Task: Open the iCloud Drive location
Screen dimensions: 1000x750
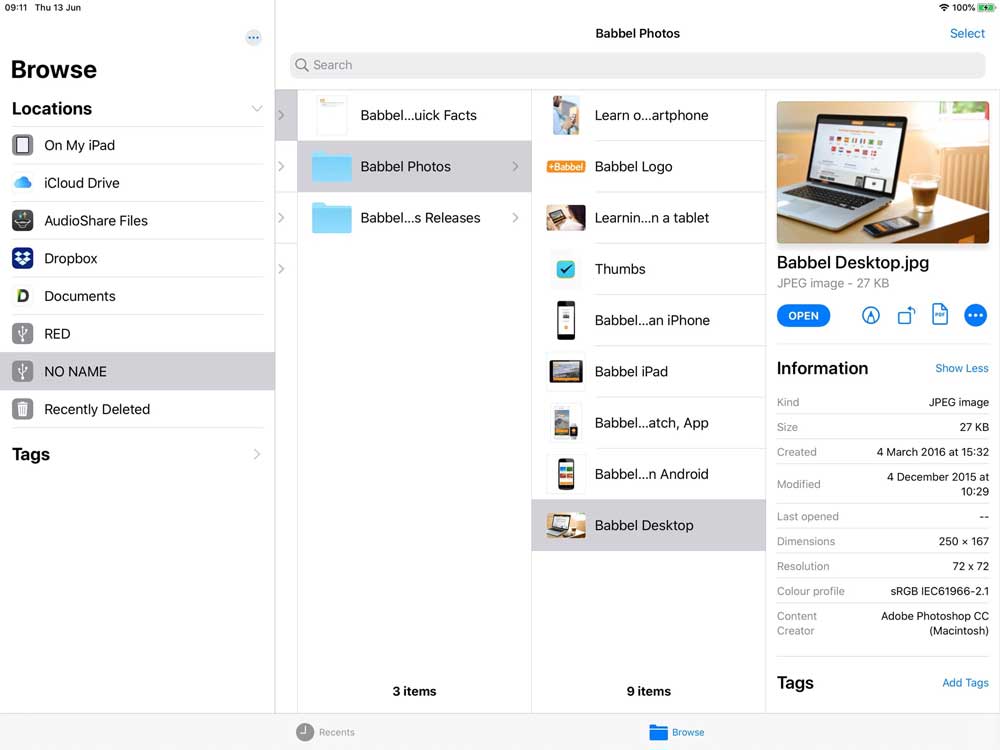Action: [137, 182]
